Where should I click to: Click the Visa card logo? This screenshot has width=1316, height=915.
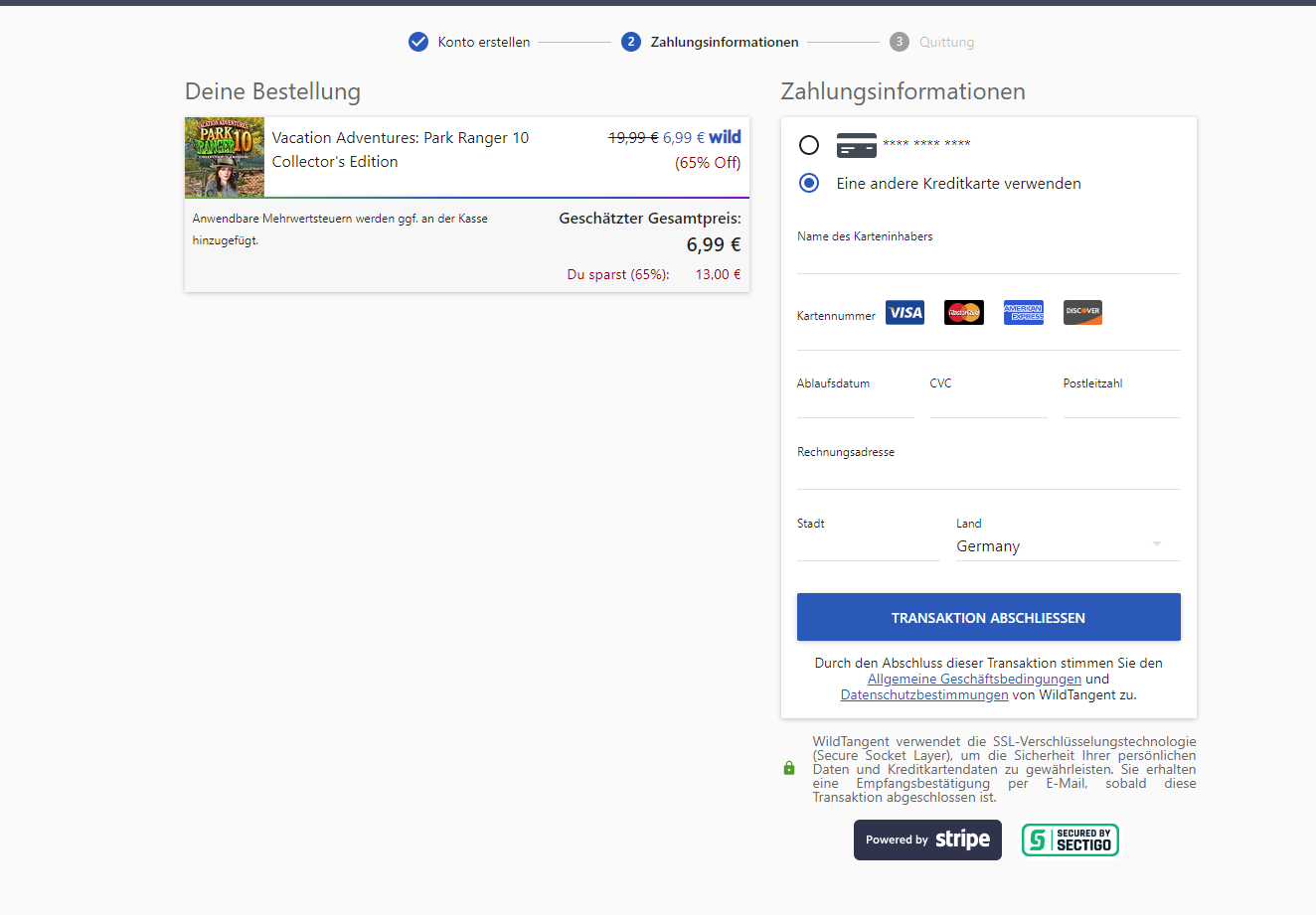point(905,313)
